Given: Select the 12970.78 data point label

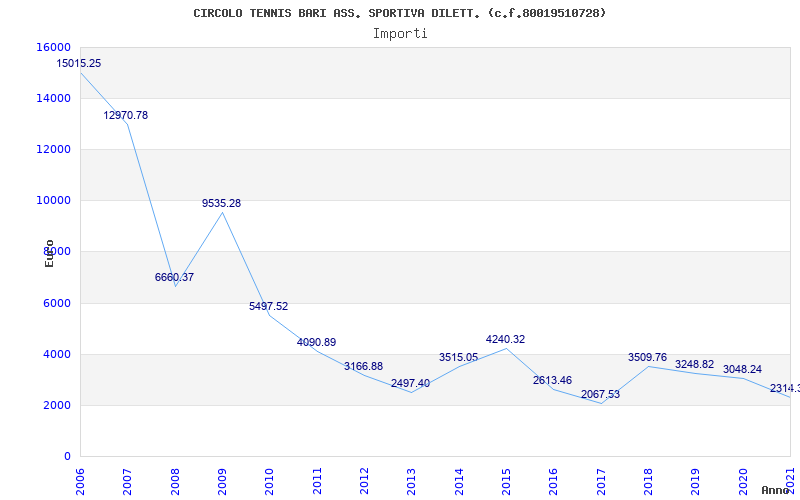Looking at the screenshot, I should point(126,115).
